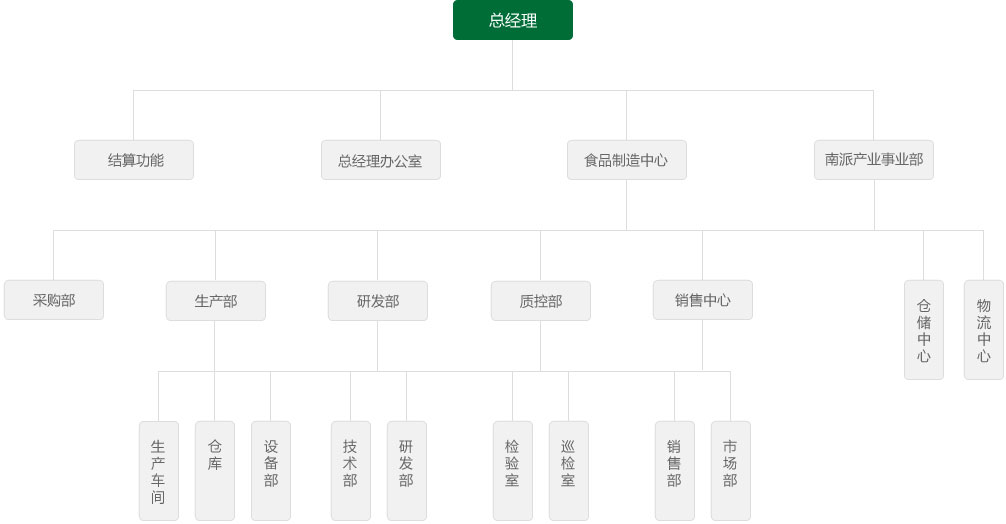The height and width of the screenshot is (524, 1006).
Task: Open the 生产车间 vertical box
Action: (x=158, y=470)
